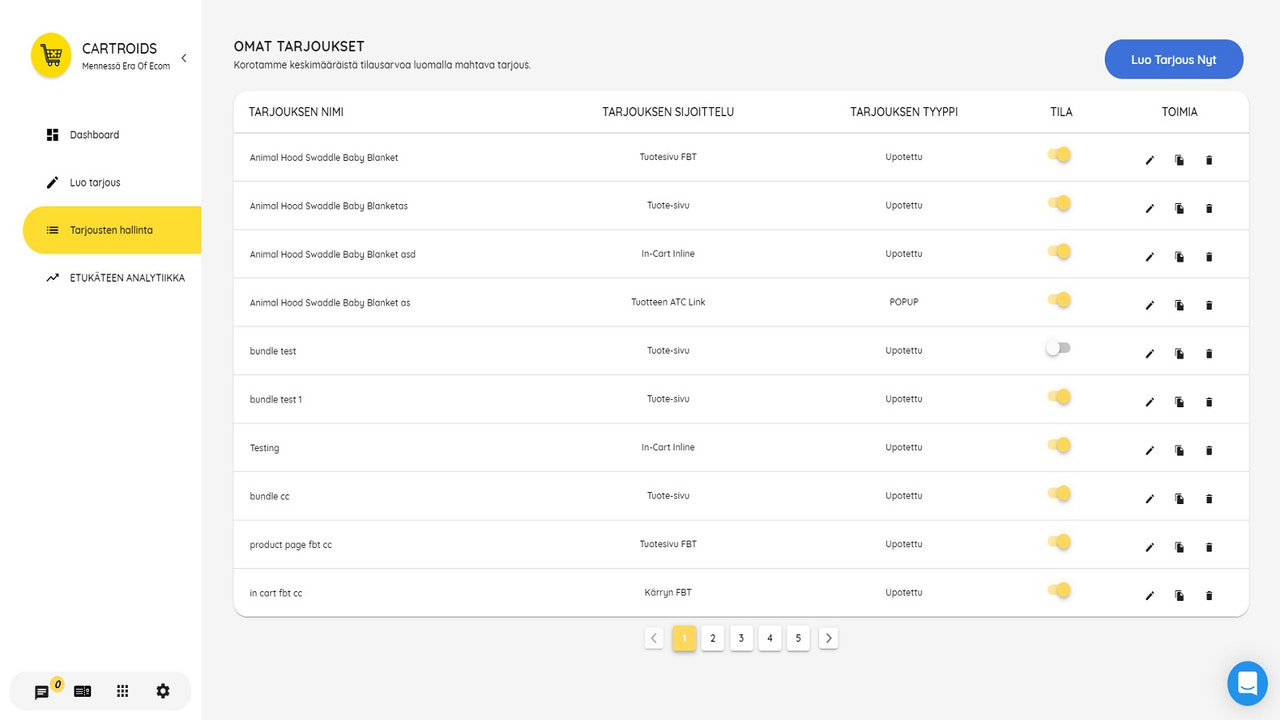Go to the previous page arrow
The height and width of the screenshot is (720, 1280).
[x=654, y=638]
